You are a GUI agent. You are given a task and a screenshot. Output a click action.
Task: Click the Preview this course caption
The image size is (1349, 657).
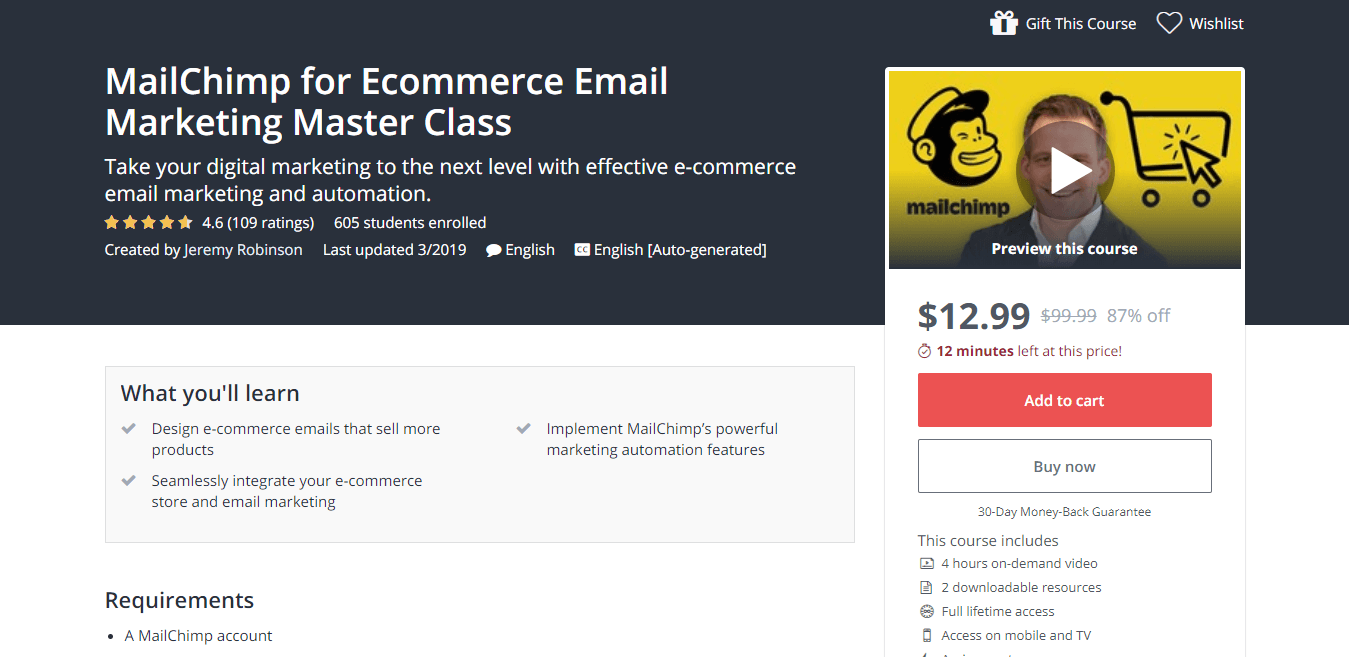pos(1064,249)
